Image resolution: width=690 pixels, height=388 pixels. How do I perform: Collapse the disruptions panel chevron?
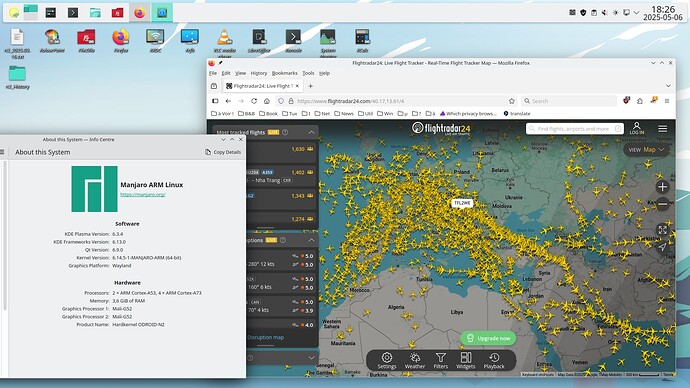[x=311, y=240]
